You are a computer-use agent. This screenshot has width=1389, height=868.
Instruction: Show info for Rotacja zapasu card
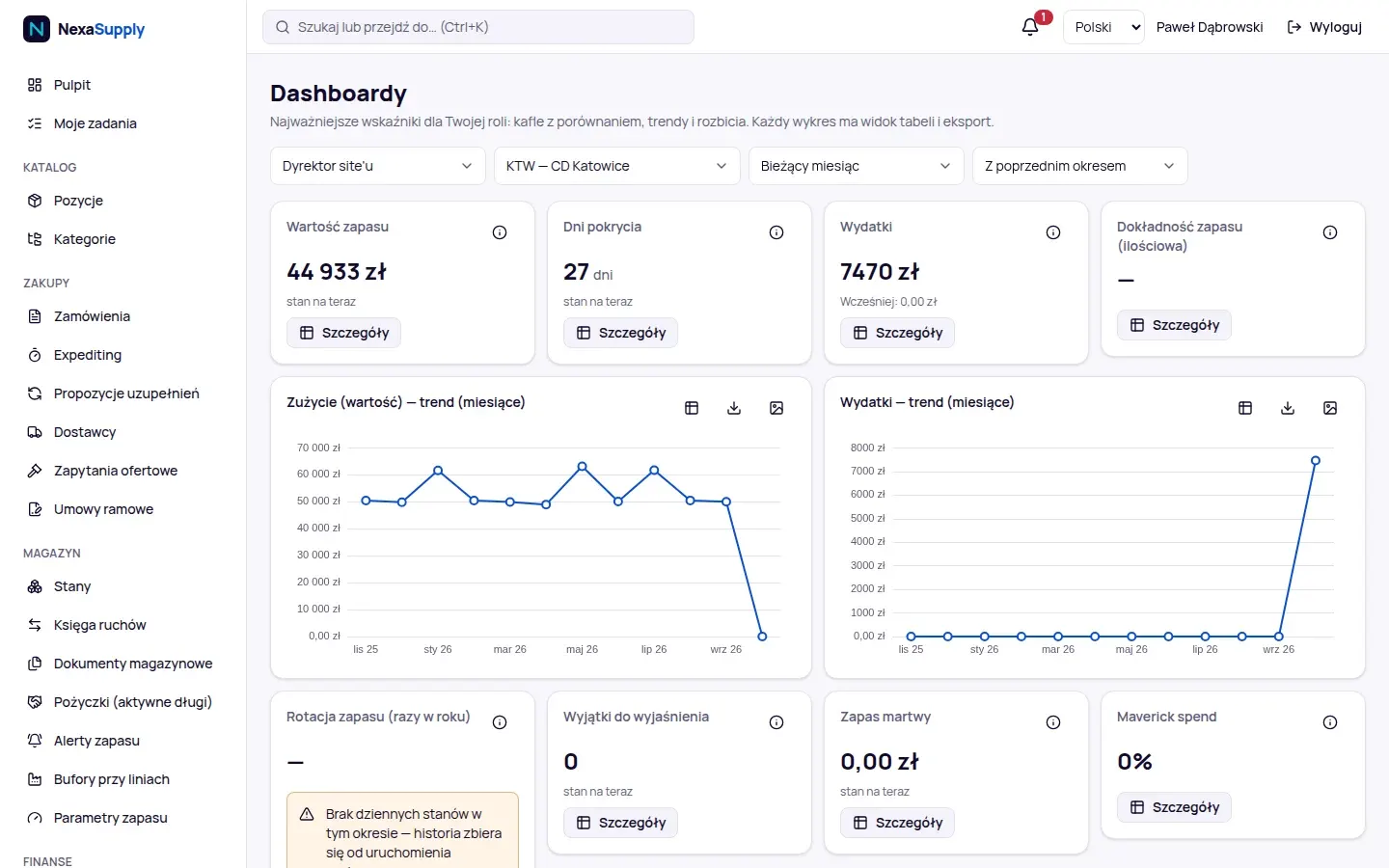point(500,722)
